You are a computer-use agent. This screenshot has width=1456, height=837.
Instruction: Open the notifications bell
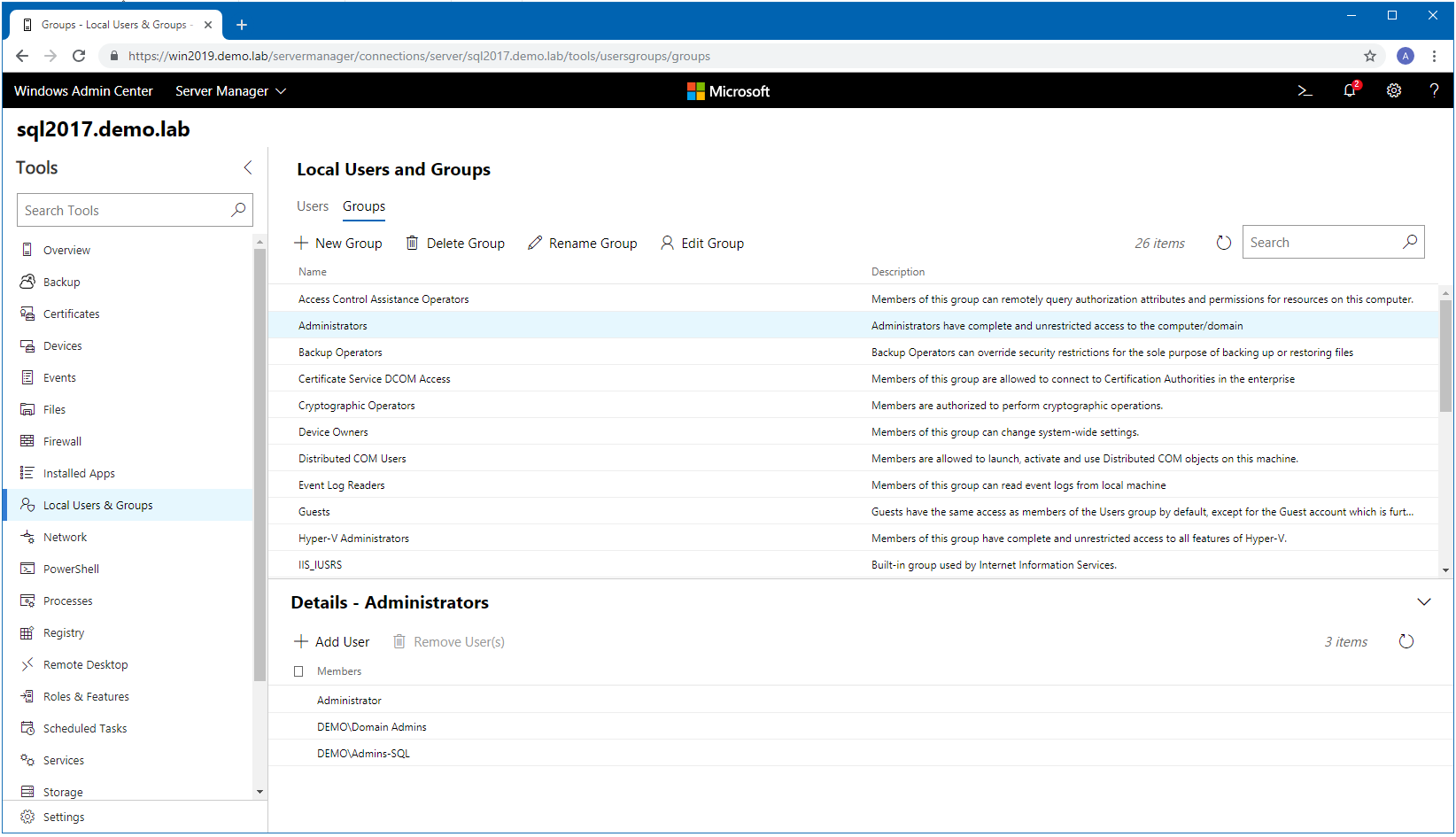click(1350, 90)
